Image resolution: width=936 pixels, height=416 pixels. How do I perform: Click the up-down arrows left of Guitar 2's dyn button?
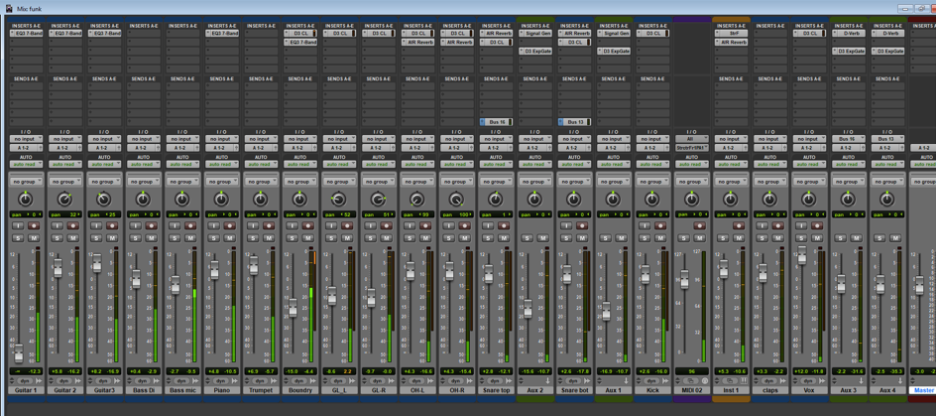click(x=52, y=380)
